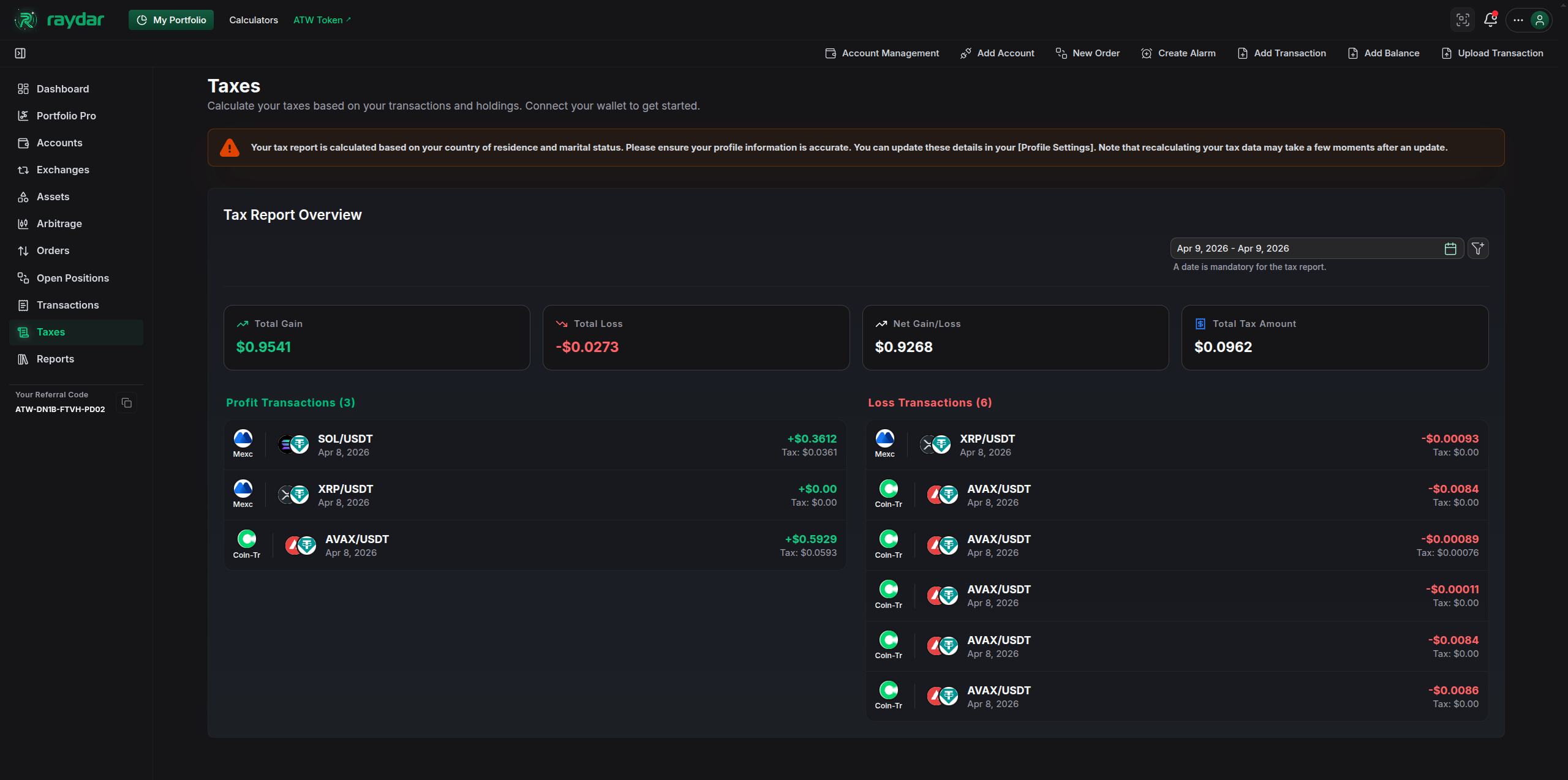Image resolution: width=1568 pixels, height=780 pixels.
Task: Open the AVAX/USDT -$0.00089 loss transaction
Action: click(x=1177, y=546)
